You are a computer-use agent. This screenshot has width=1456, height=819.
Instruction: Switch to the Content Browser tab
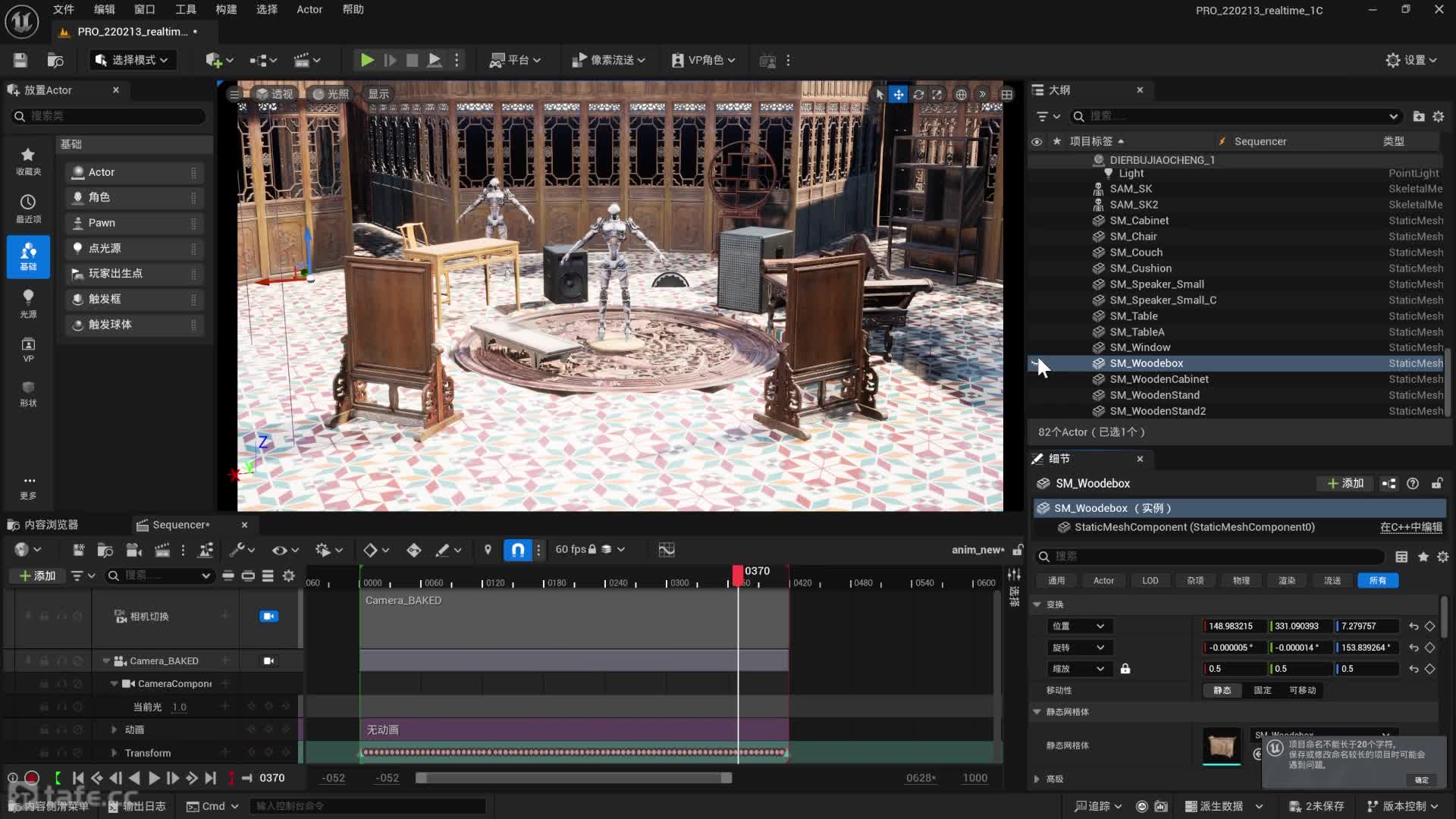pos(43,525)
